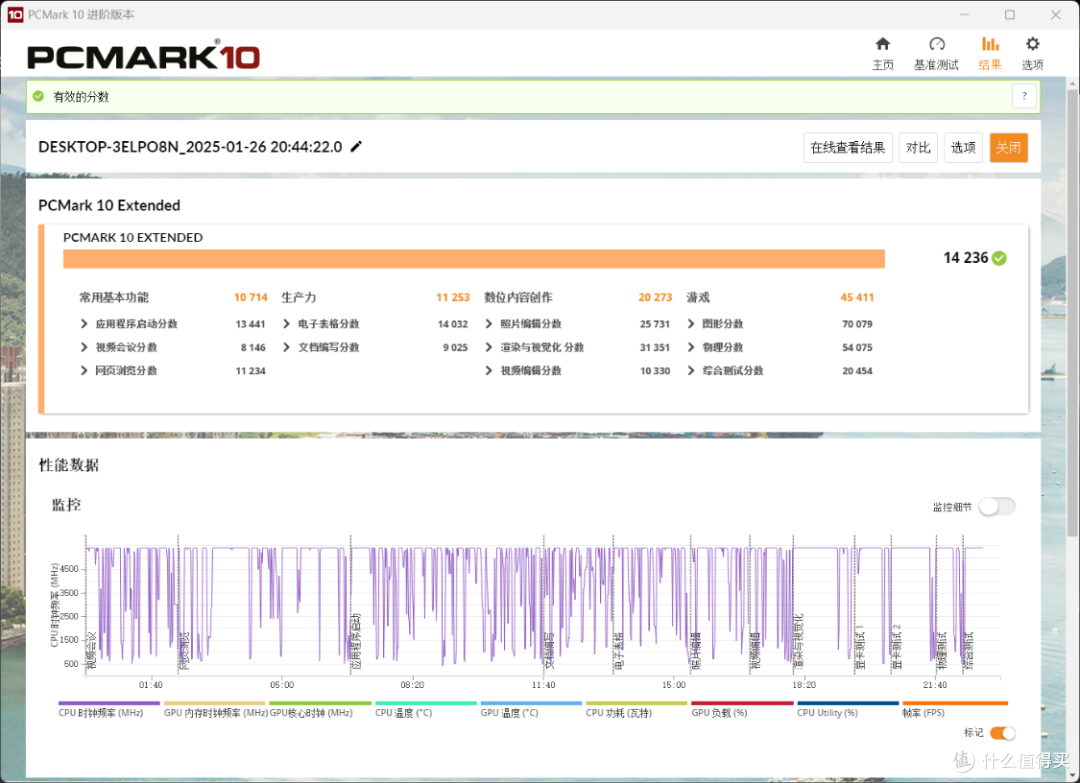Expand 文档编写分数 row
The width and height of the screenshot is (1080, 783).
point(287,347)
